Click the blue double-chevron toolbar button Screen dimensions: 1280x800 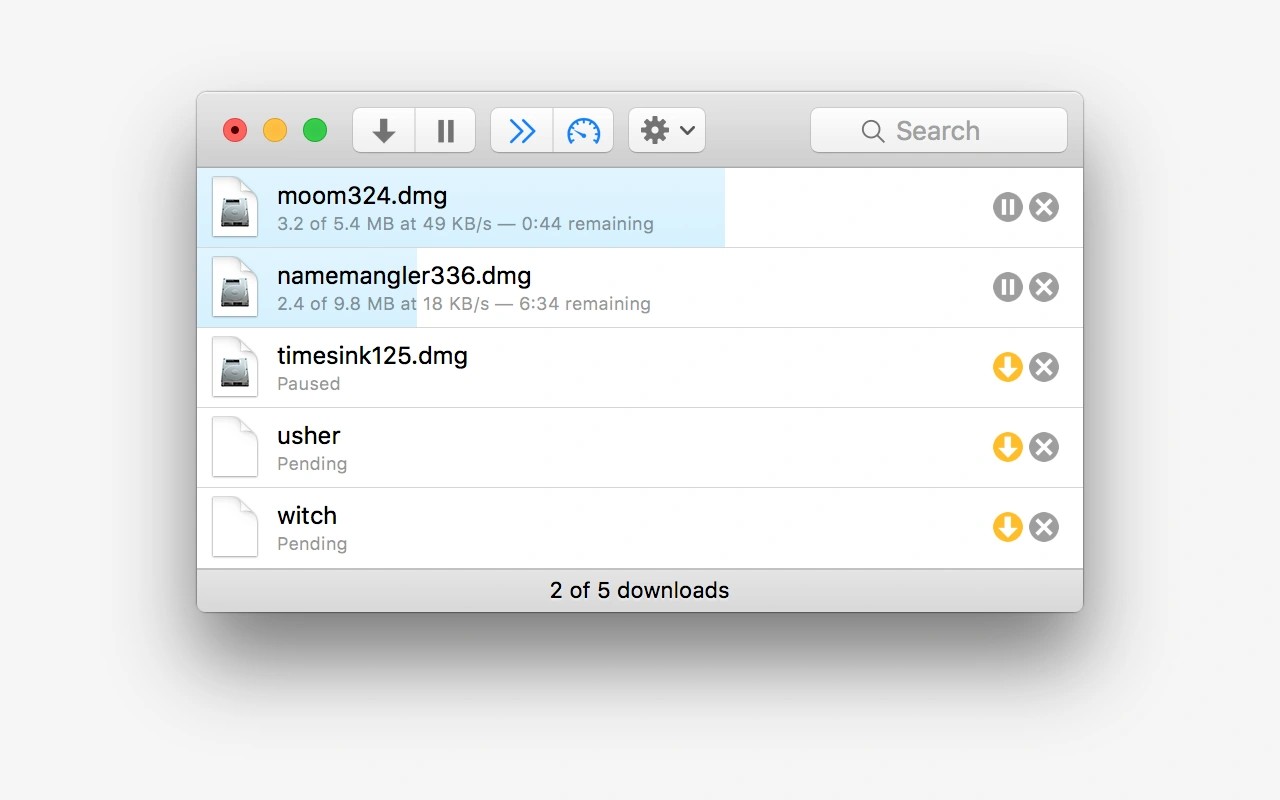click(x=522, y=130)
